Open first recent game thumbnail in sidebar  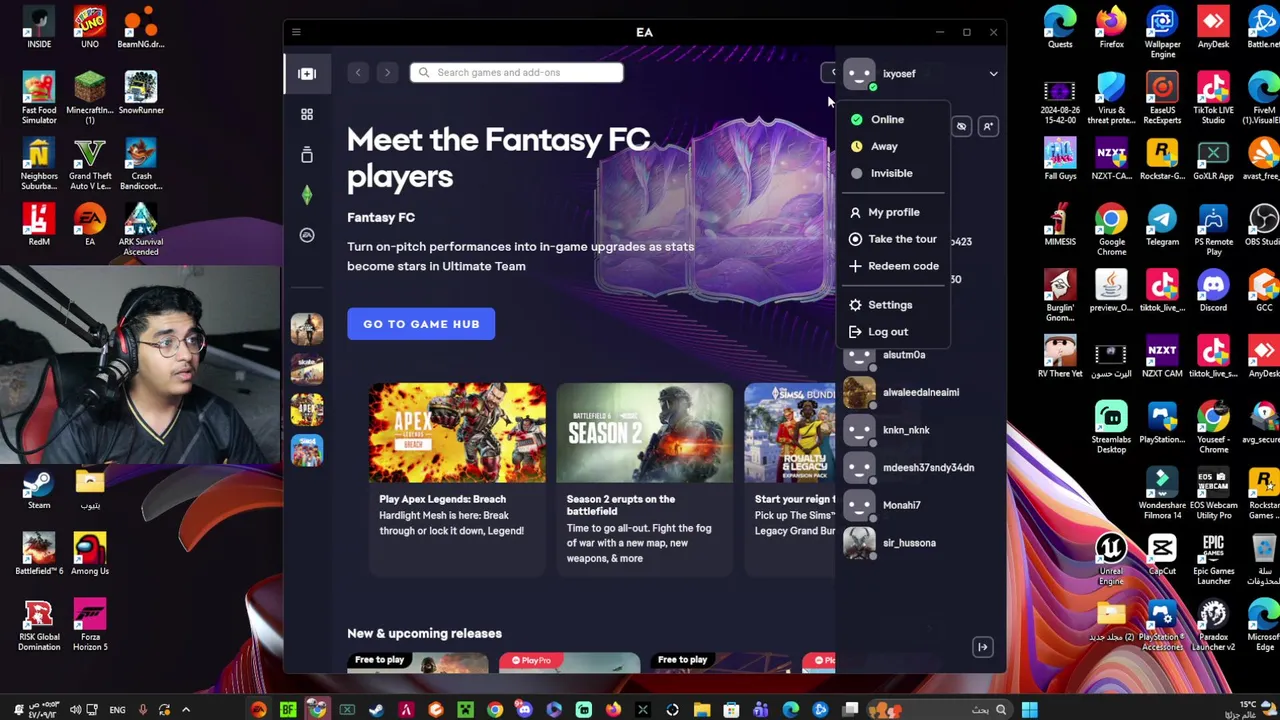tap(307, 328)
